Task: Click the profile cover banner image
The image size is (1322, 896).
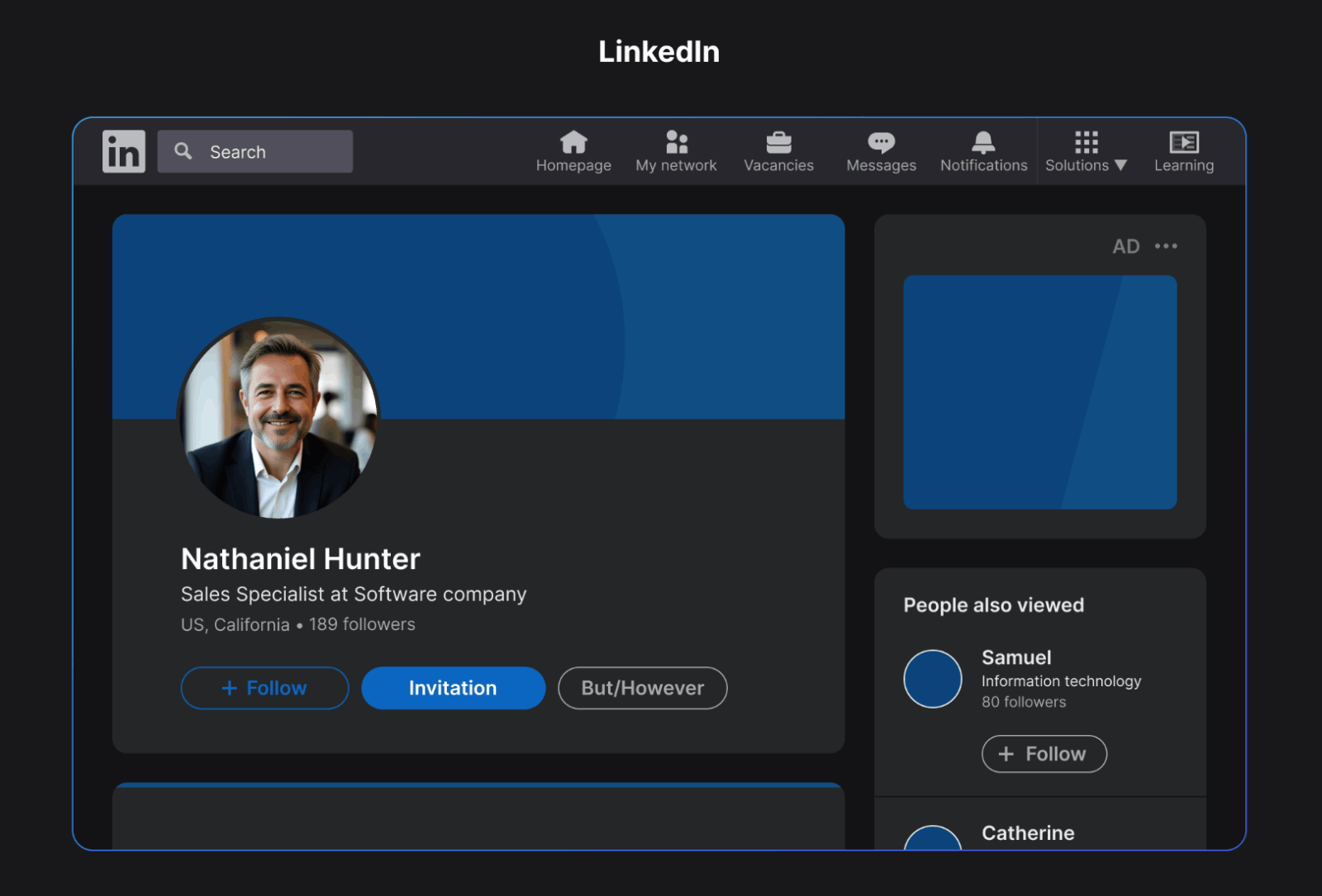Action: coord(478,316)
